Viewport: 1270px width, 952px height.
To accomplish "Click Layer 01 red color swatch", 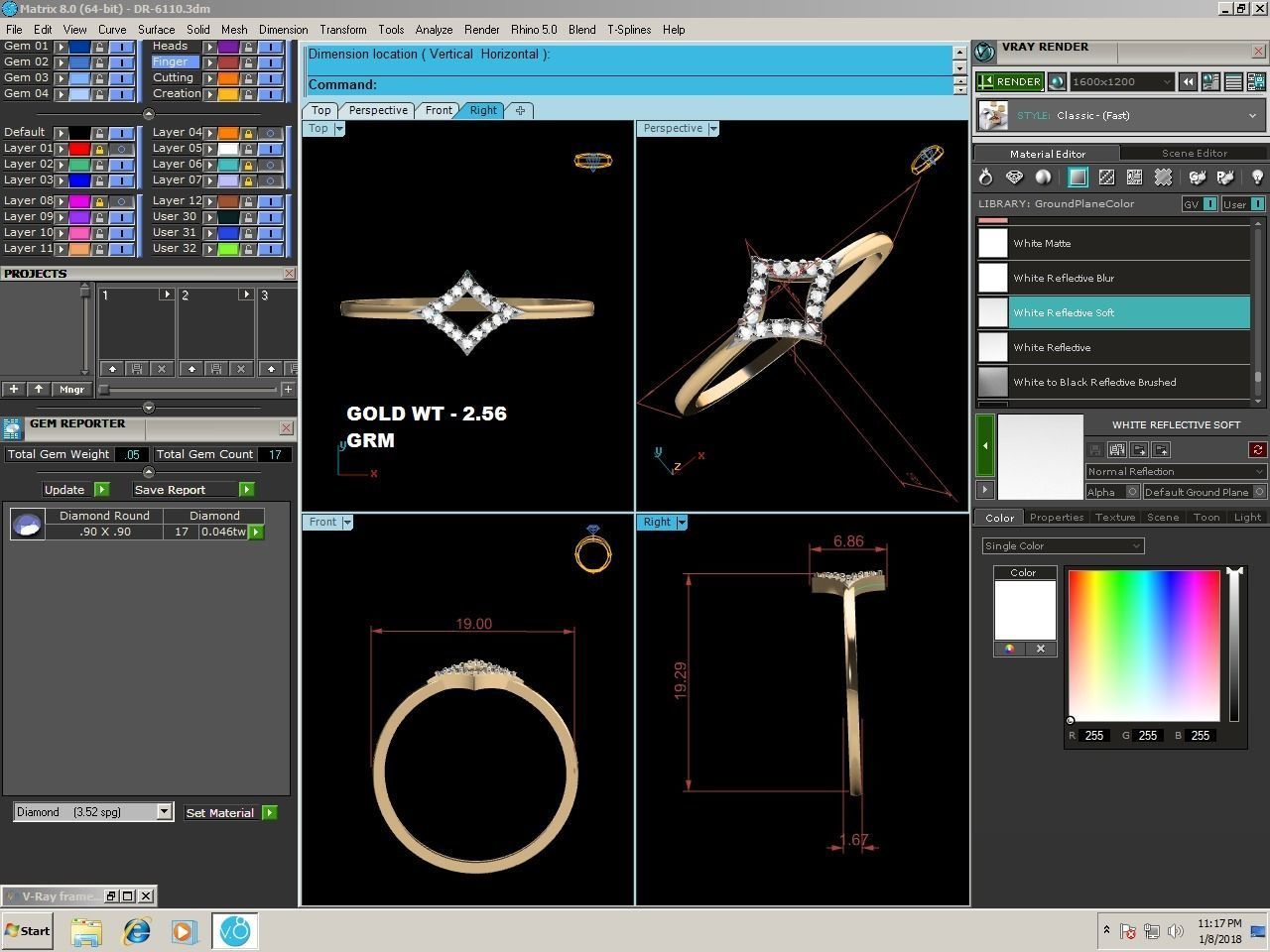I will [x=79, y=149].
